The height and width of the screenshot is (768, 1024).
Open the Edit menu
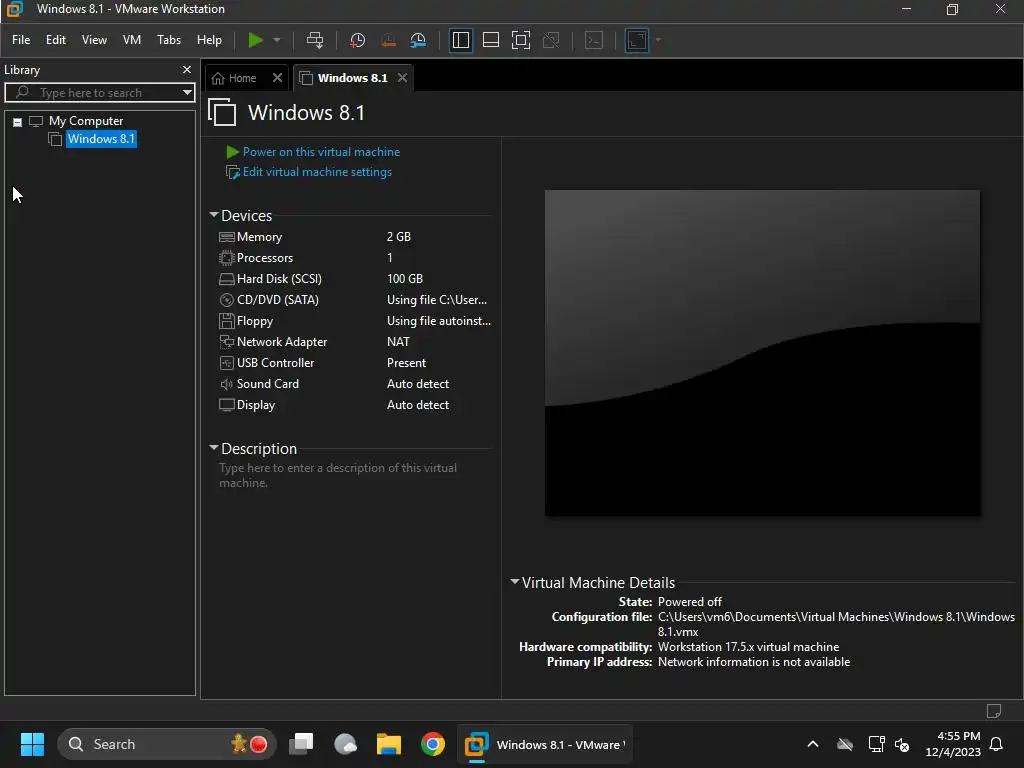point(56,40)
